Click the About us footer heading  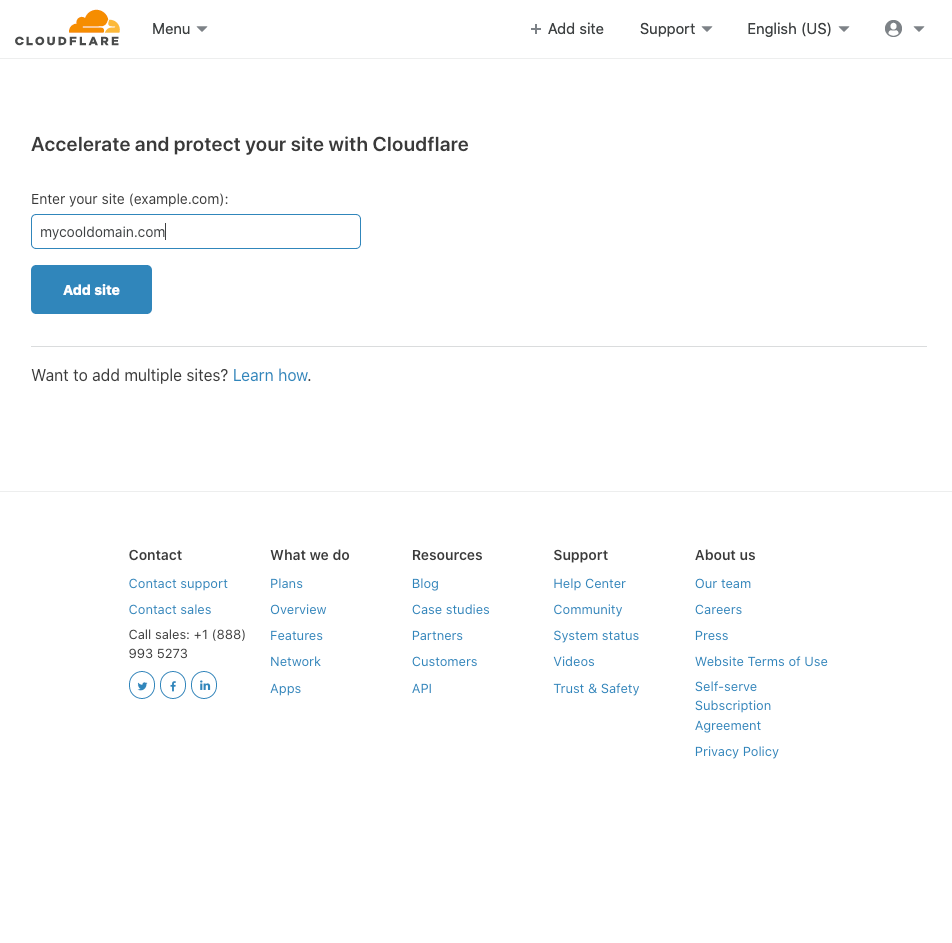click(725, 555)
